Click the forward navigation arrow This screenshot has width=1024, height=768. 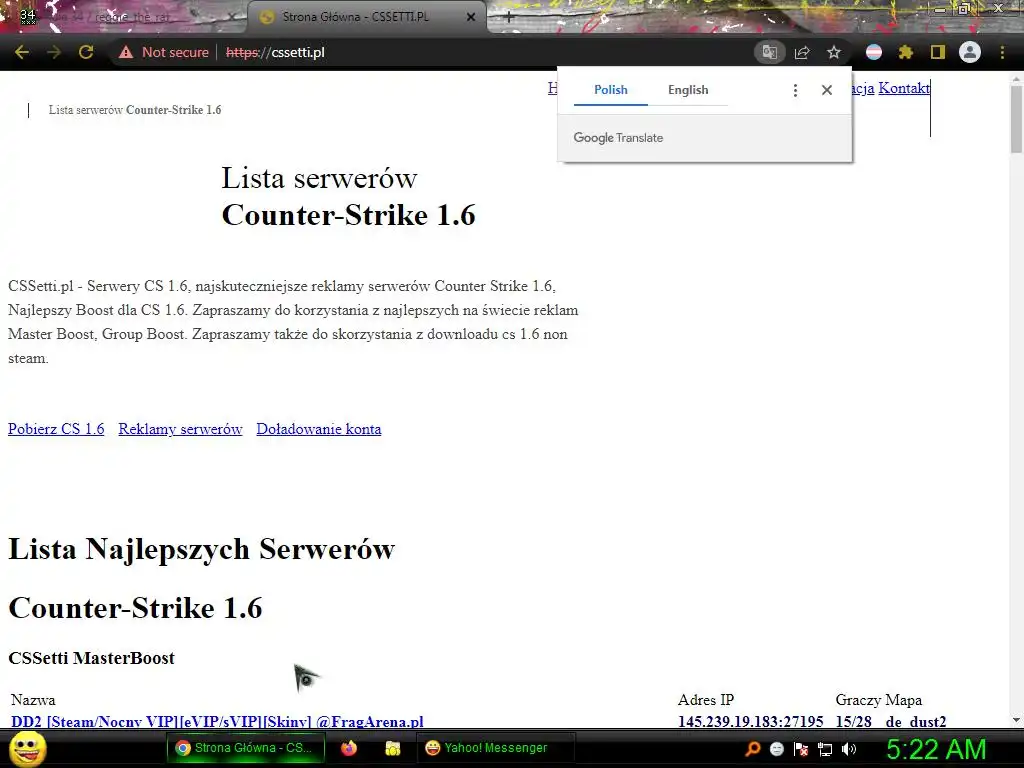[x=54, y=52]
